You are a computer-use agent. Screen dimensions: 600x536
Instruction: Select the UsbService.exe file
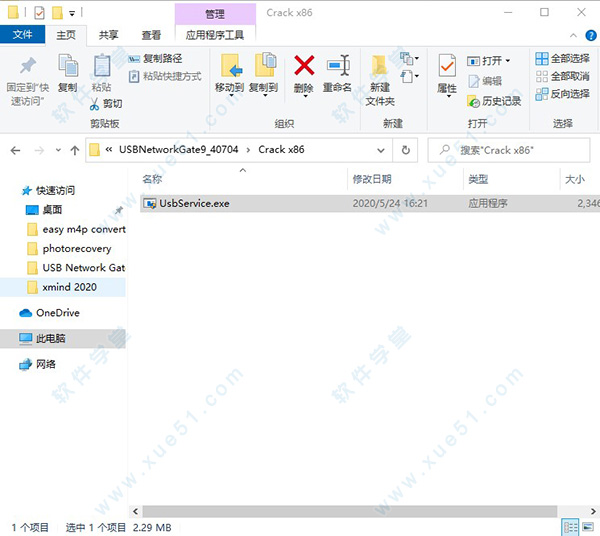(x=187, y=203)
